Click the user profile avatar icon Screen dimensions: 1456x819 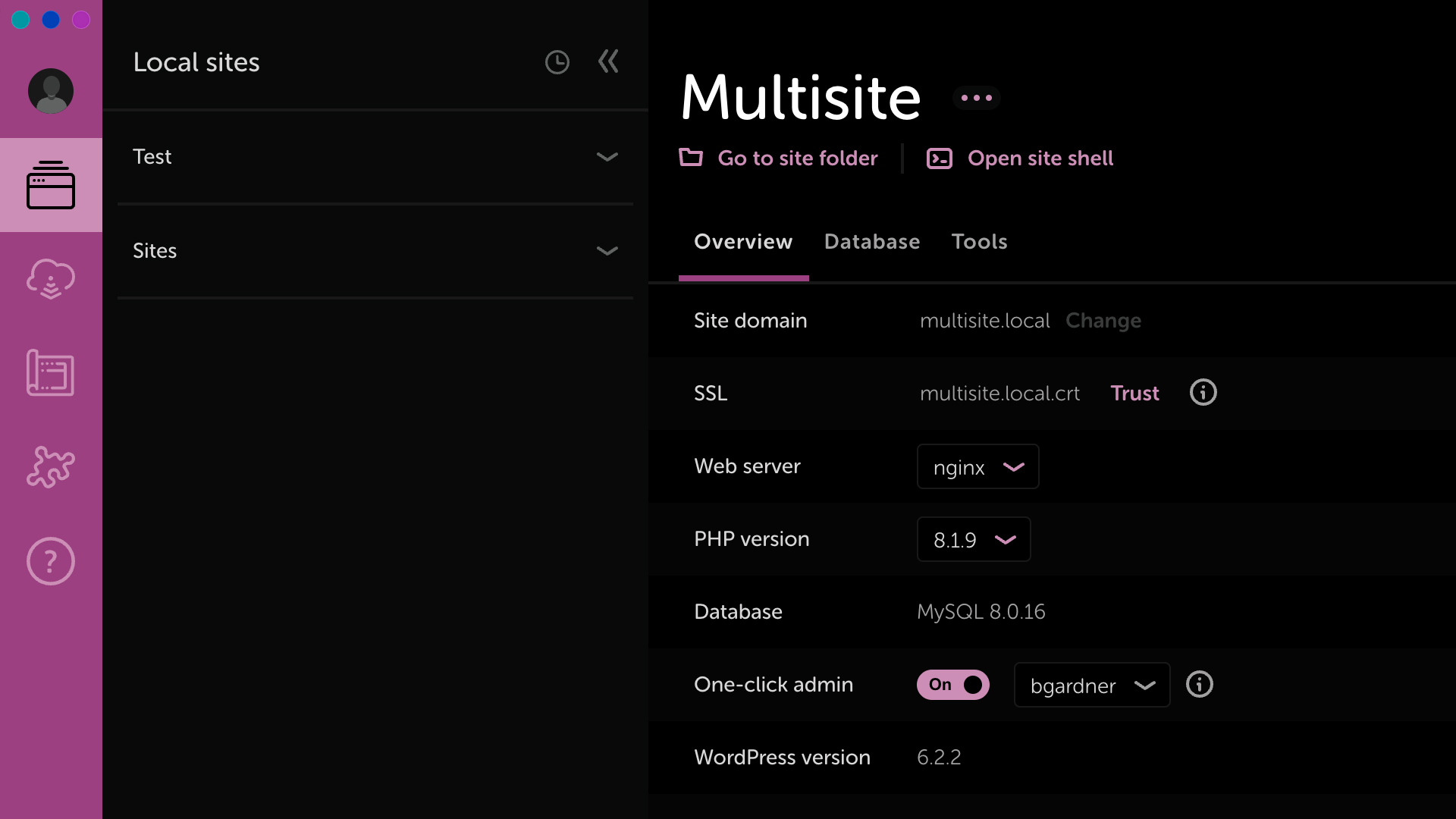(51, 91)
